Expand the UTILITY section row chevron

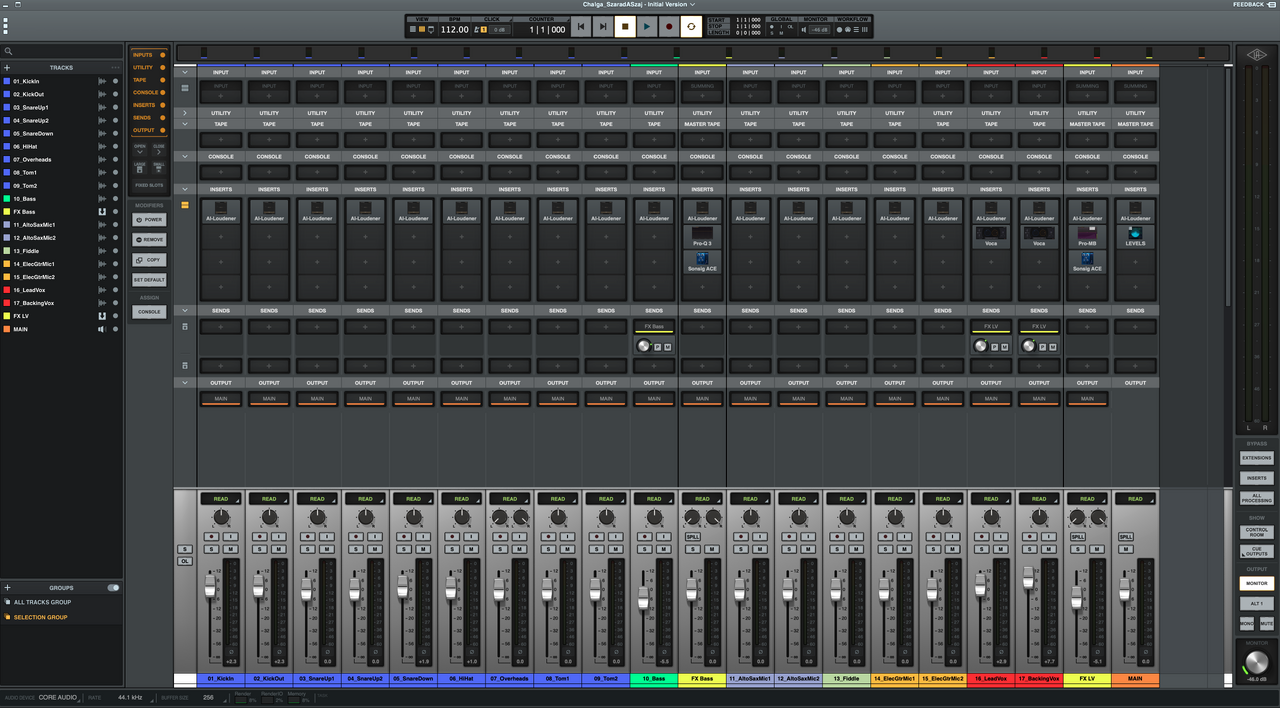[x=185, y=113]
